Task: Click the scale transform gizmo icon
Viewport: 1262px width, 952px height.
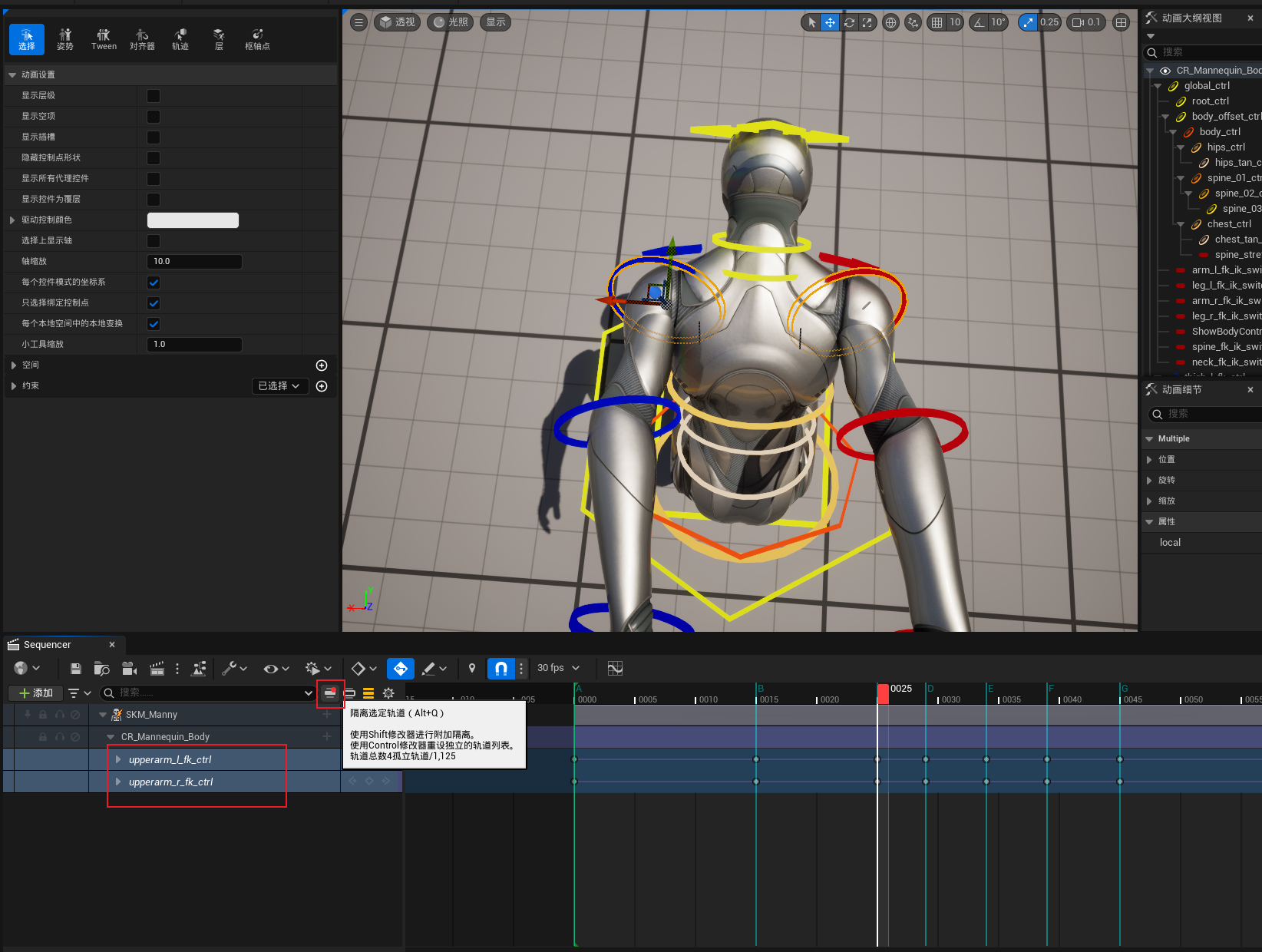Action: pos(867,22)
